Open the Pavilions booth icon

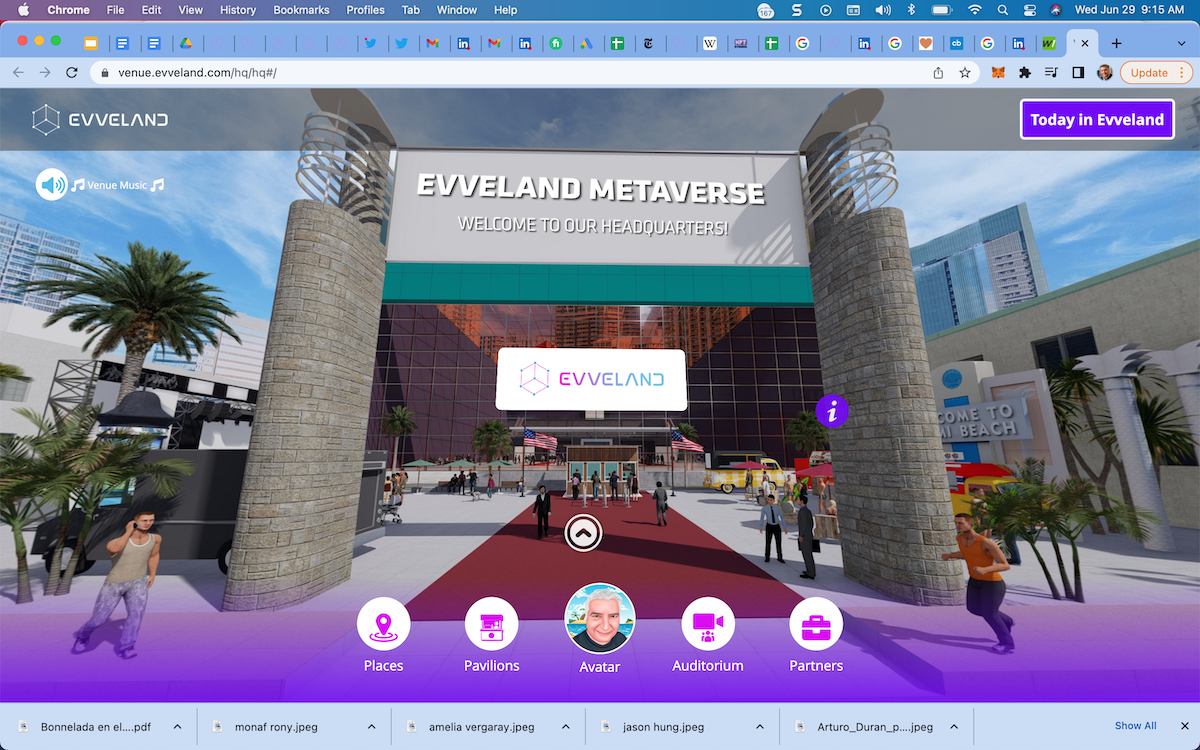[491, 624]
